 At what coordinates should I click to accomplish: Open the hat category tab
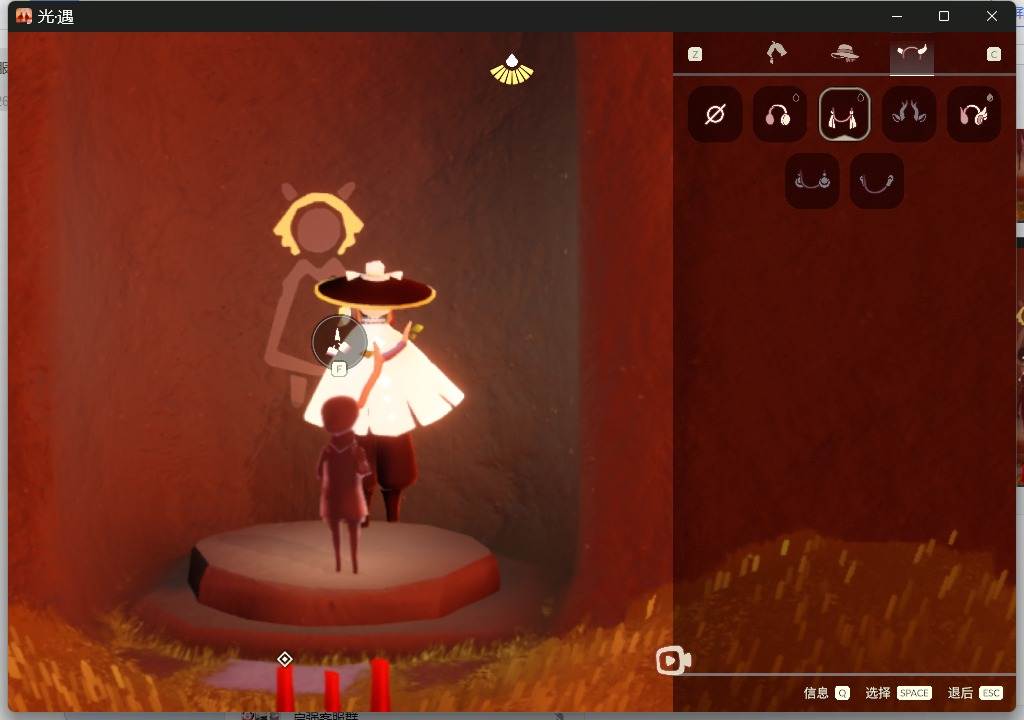pos(844,53)
